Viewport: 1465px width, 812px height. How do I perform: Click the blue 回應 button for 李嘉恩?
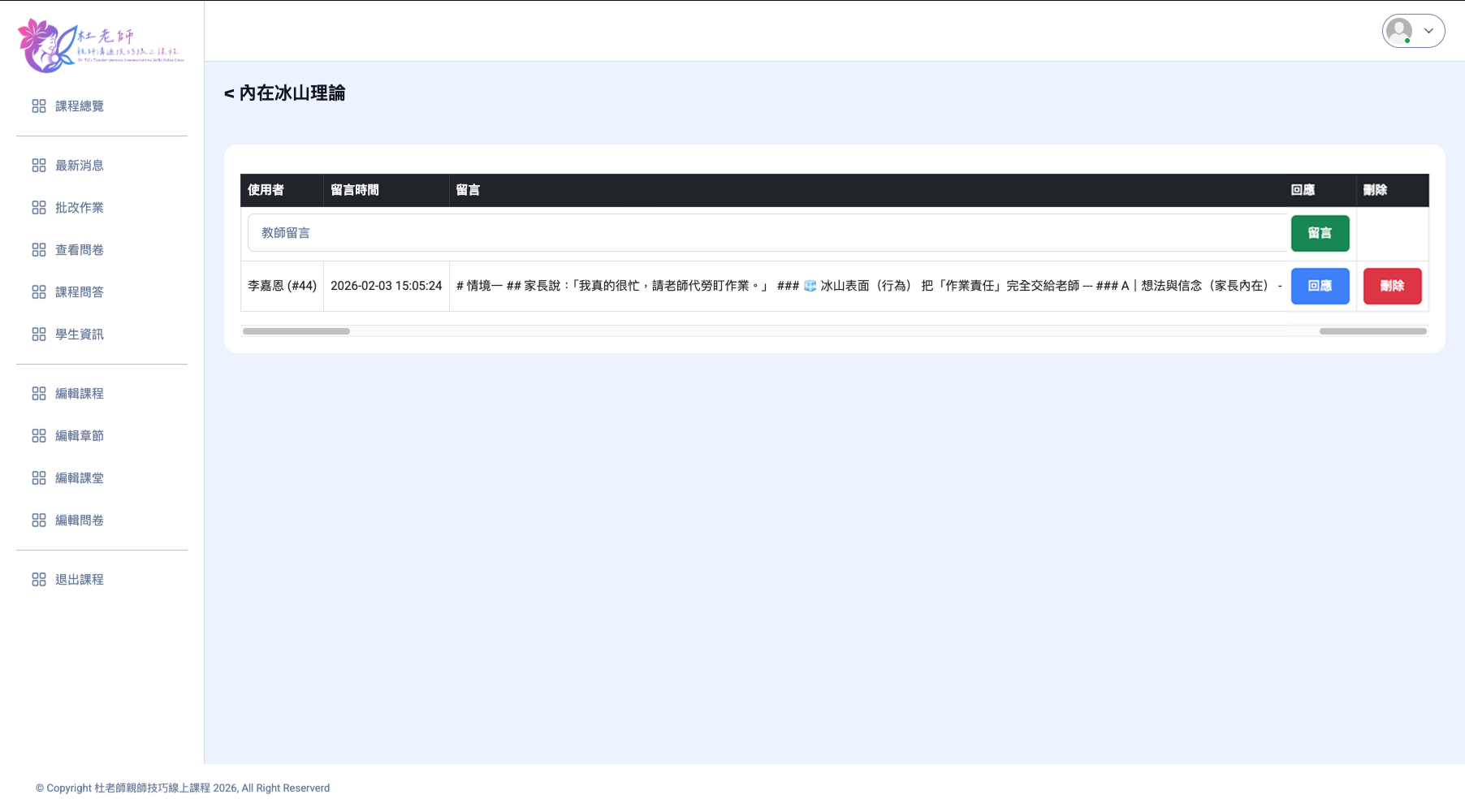pos(1320,286)
